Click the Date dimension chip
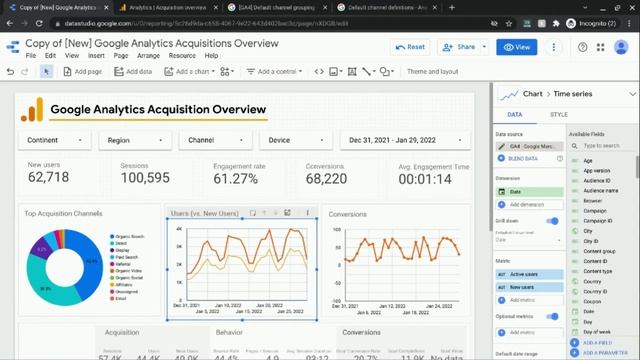 click(x=529, y=191)
